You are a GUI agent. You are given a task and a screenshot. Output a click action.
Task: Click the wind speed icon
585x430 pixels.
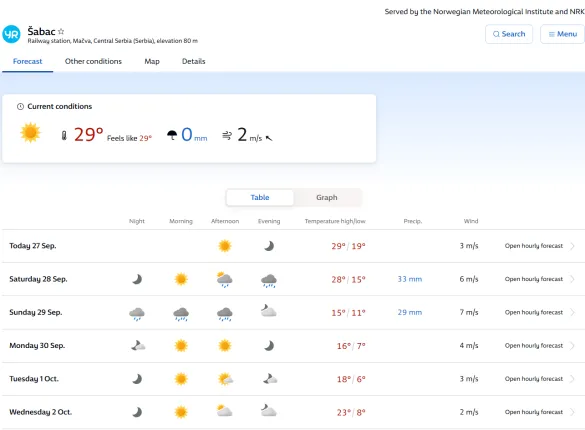click(x=227, y=135)
